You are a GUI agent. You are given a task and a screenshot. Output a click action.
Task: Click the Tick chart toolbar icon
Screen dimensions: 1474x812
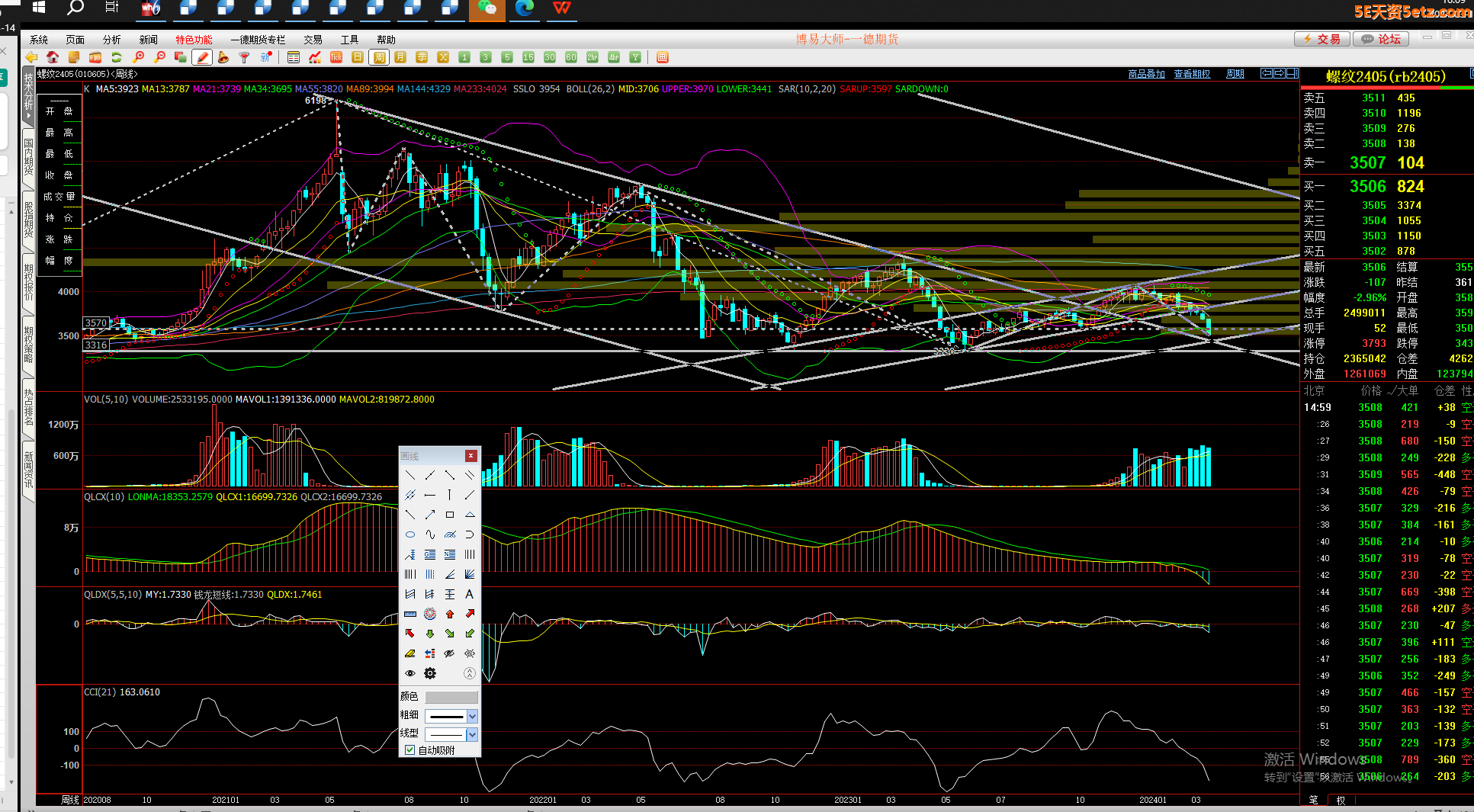(336, 57)
